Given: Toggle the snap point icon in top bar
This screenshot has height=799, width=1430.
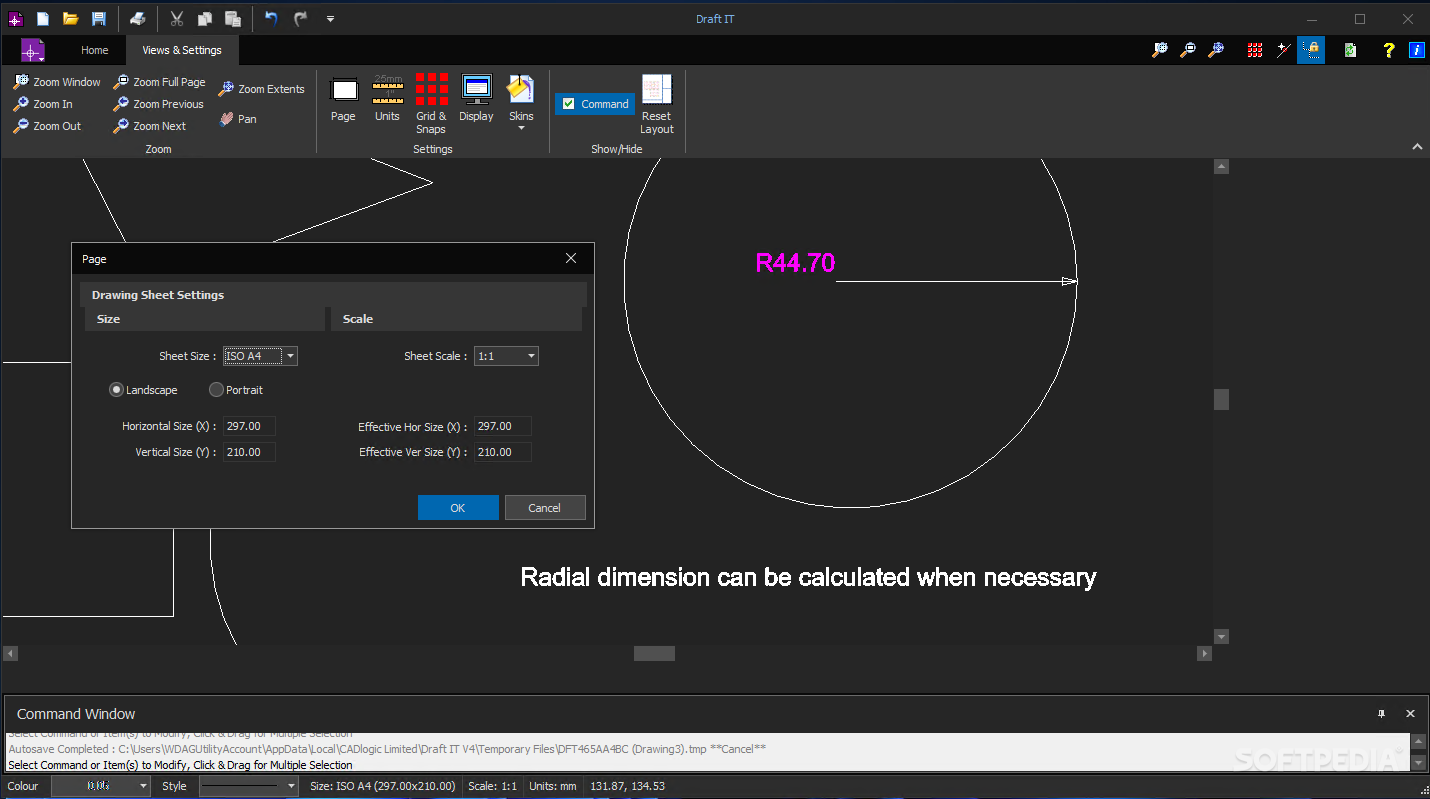Looking at the screenshot, I should coord(1283,50).
